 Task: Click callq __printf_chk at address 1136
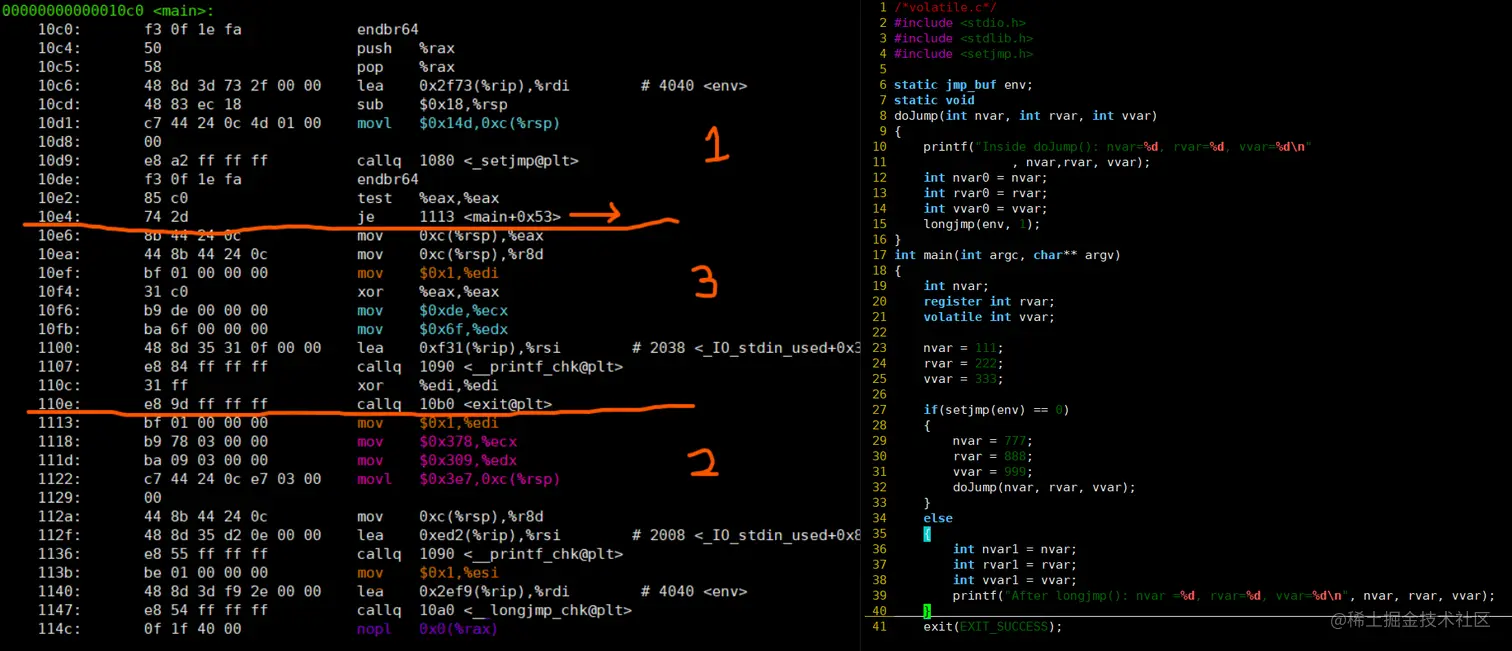coord(490,554)
